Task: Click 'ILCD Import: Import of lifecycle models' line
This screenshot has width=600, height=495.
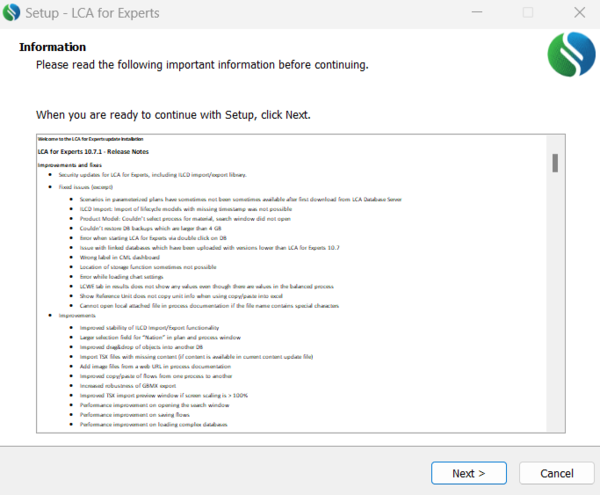Action: (x=186, y=209)
